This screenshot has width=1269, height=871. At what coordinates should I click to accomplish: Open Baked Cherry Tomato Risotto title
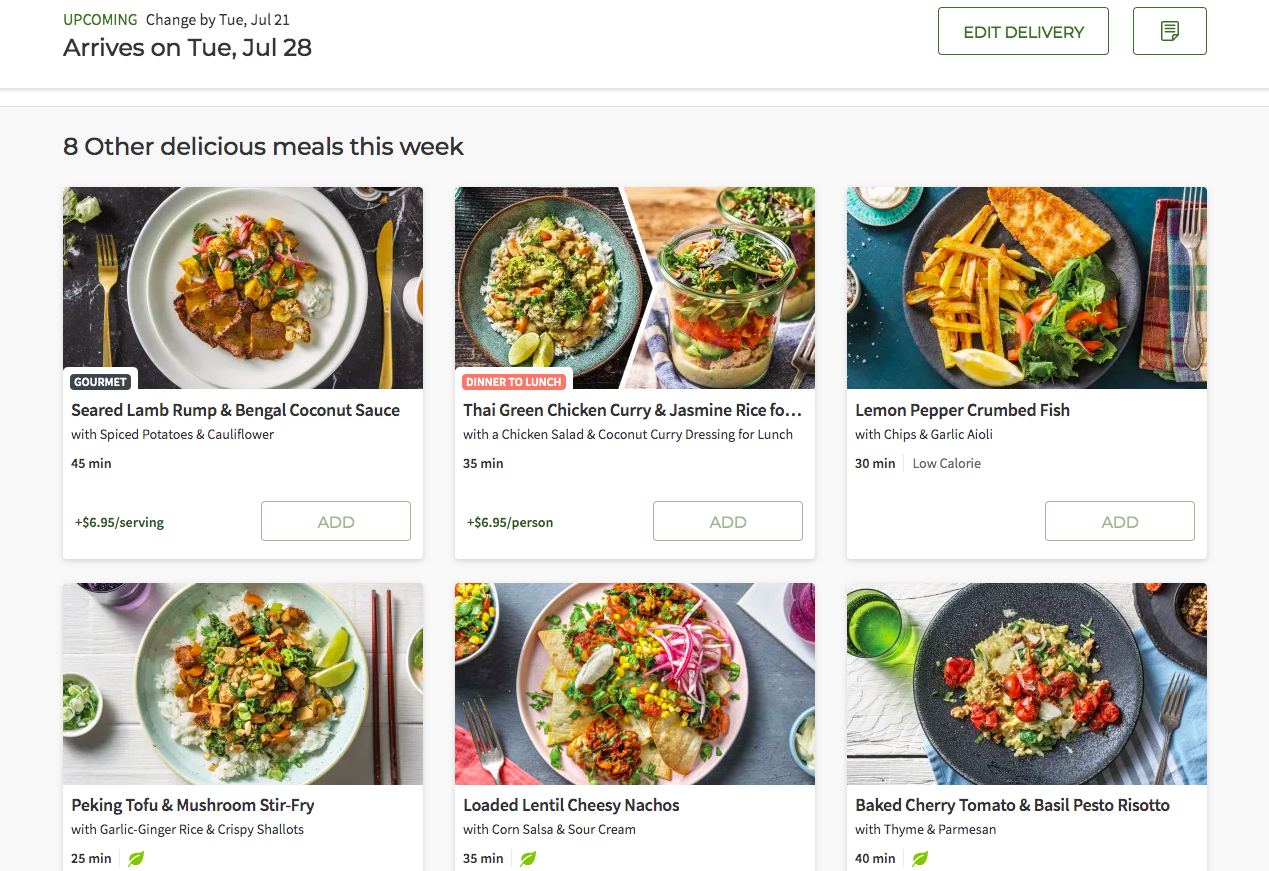coord(1012,805)
